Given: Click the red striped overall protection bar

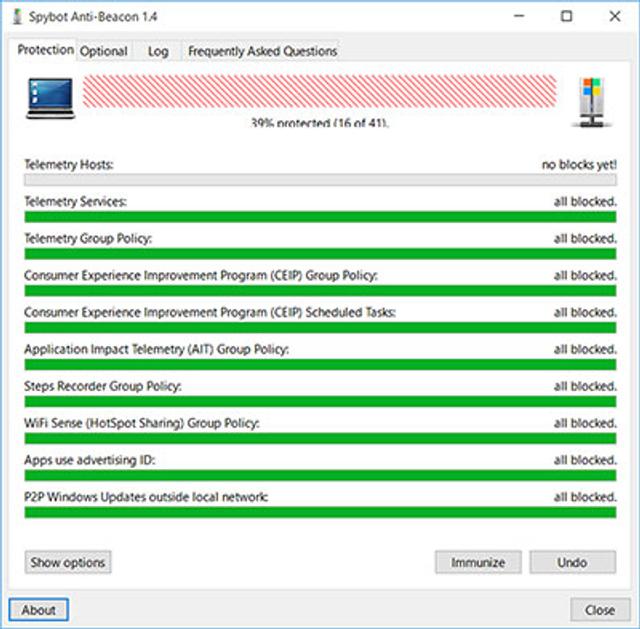Looking at the screenshot, I should [320, 91].
